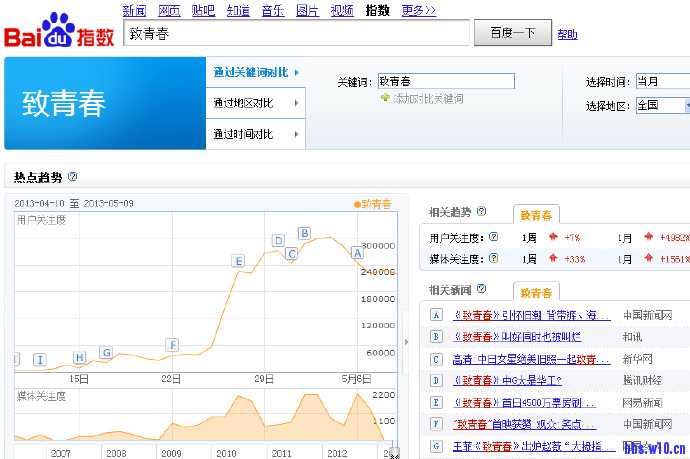Click the 百度一下 search button

coord(513,33)
